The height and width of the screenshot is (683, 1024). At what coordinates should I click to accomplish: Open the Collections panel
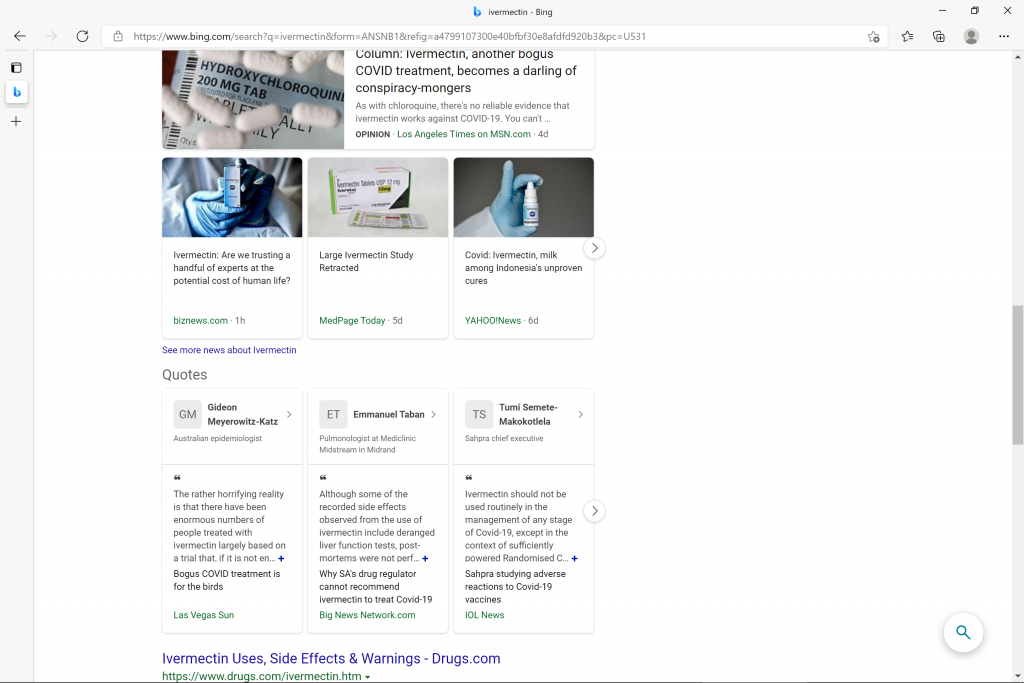coord(938,37)
